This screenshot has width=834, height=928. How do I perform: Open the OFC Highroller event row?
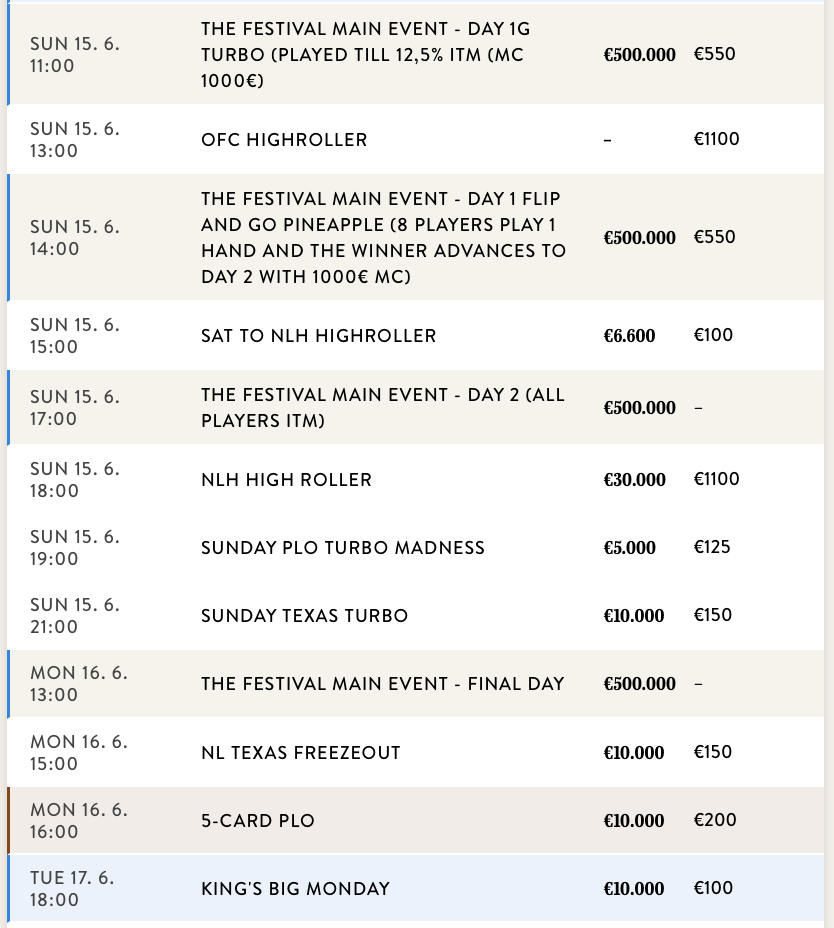point(284,140)
